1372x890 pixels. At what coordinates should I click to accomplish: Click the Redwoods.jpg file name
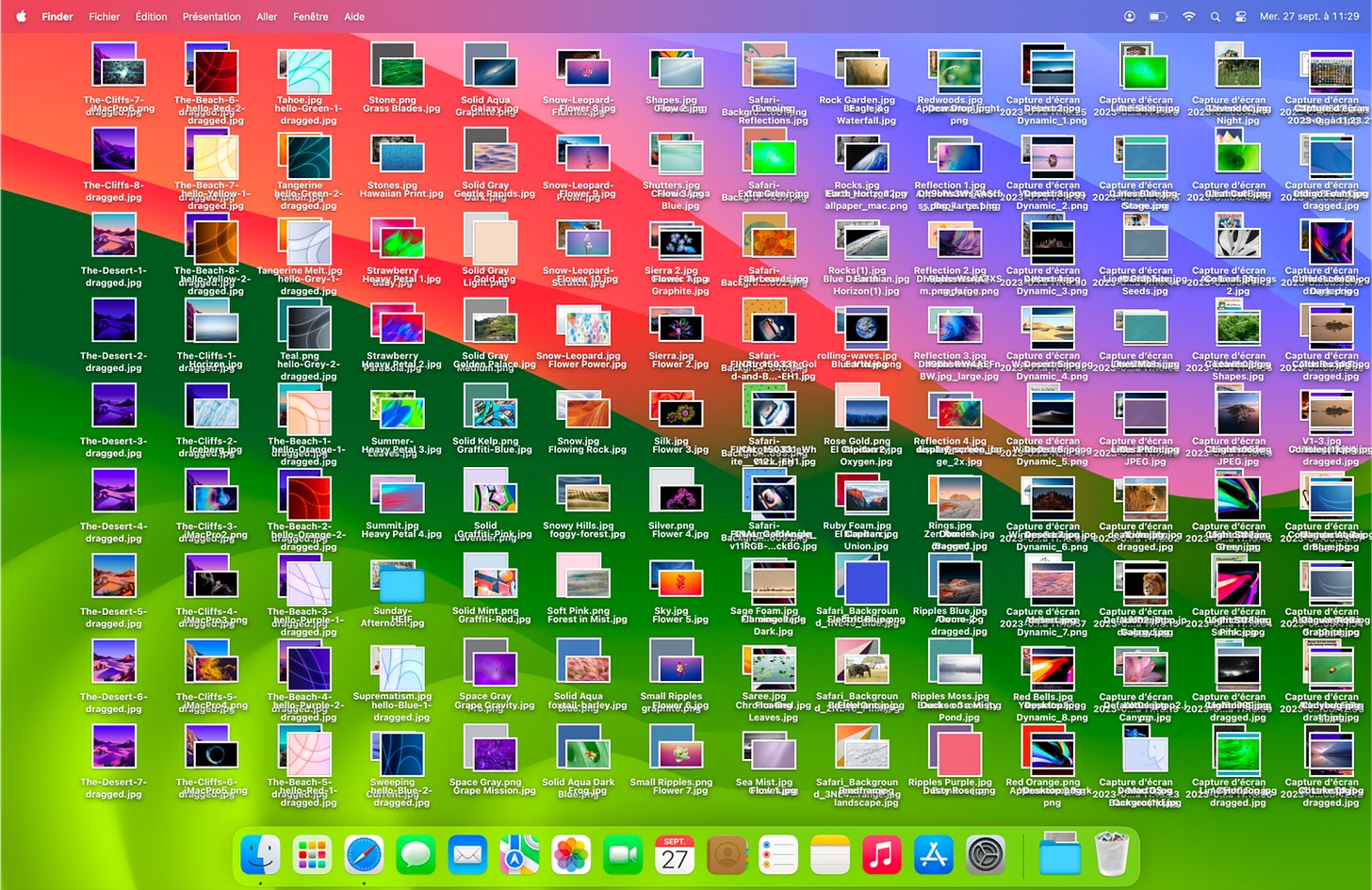pos(950,100)
